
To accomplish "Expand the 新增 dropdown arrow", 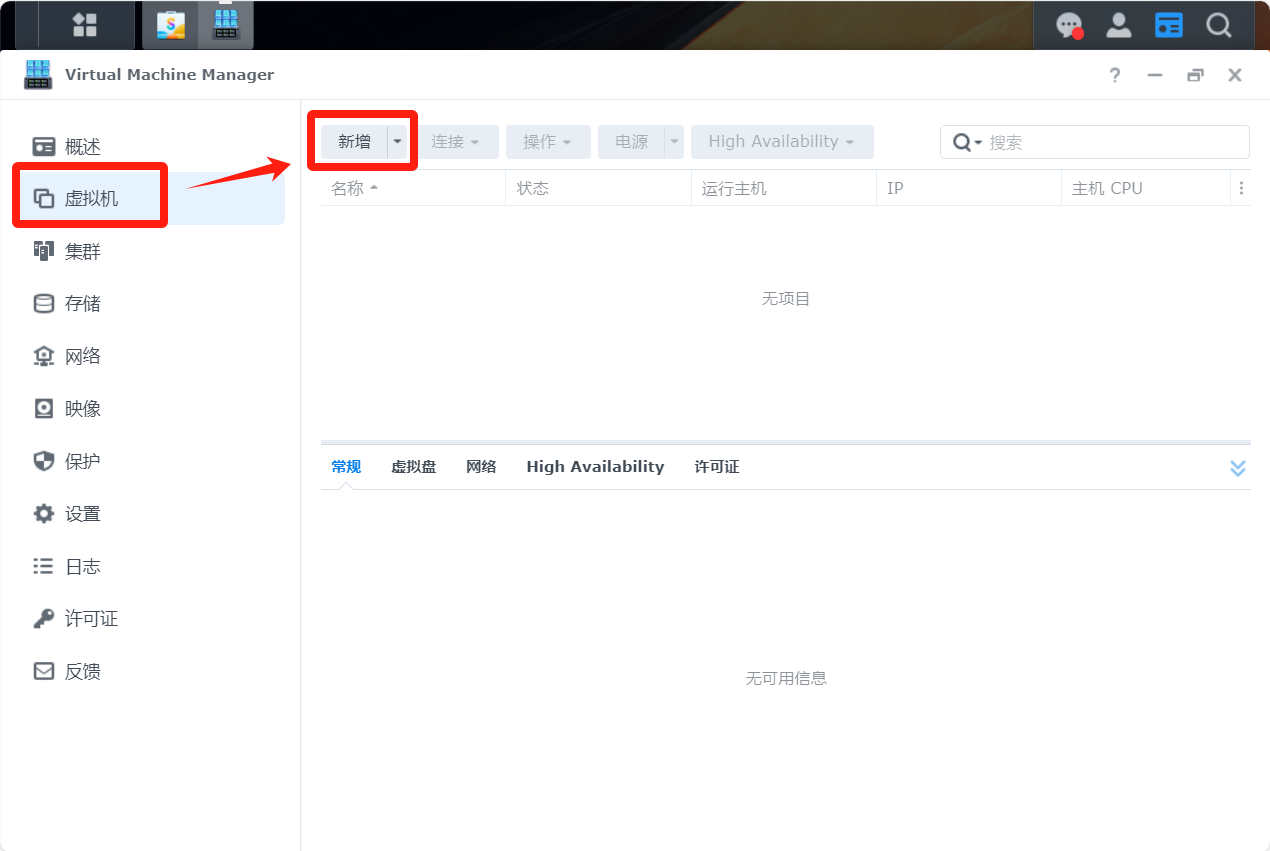I will click(398, 142).
